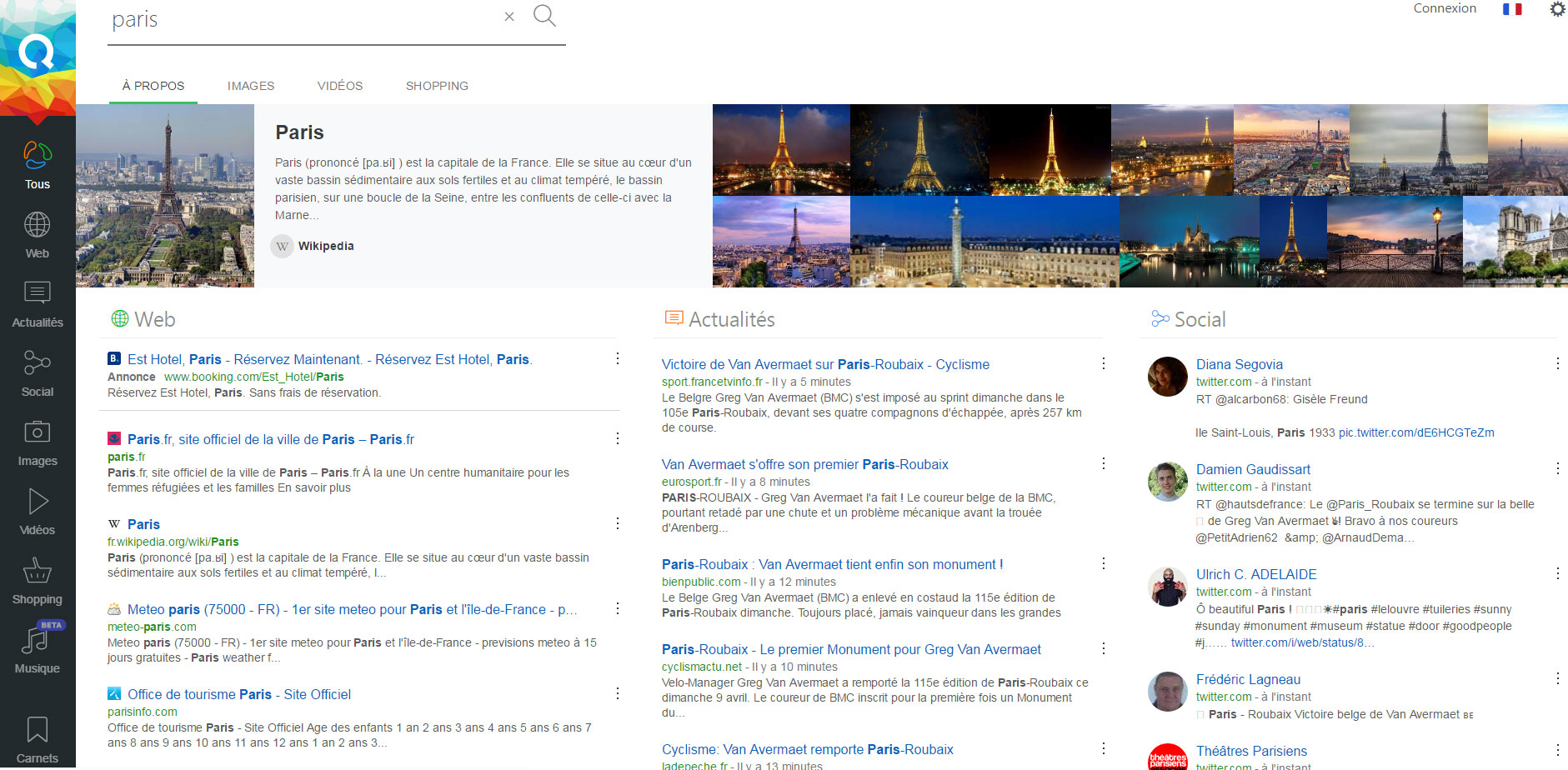Select the Tous sidebar category
This screenshot has width=1568, height=770.
tap(38, 166)
